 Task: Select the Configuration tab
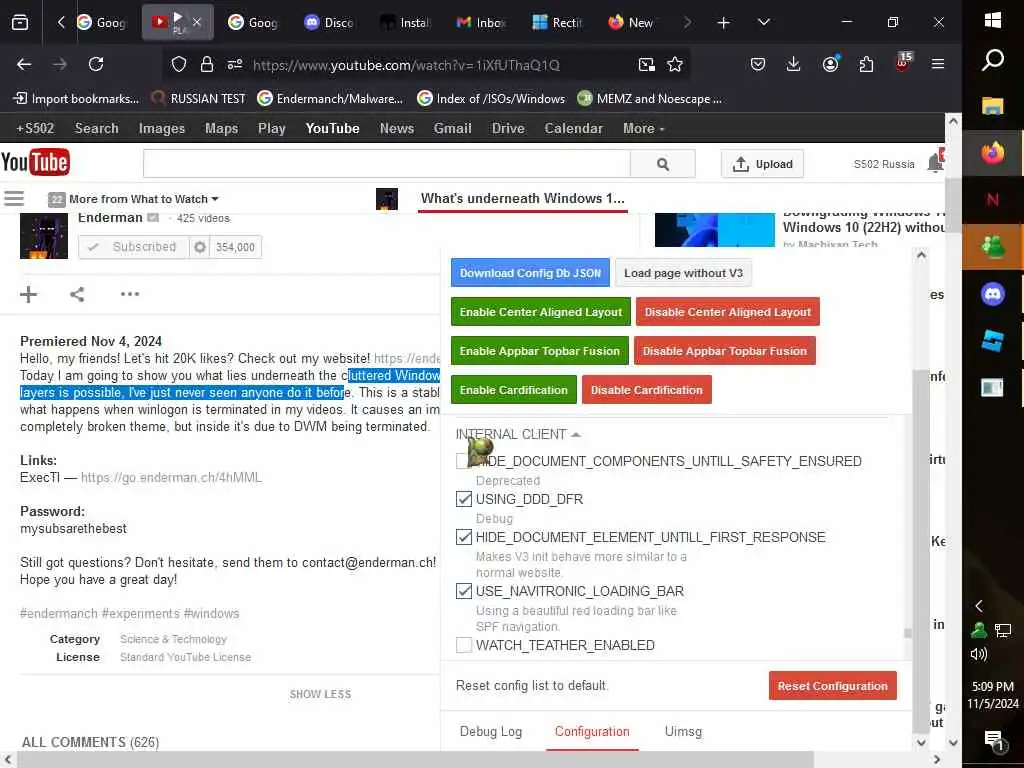click(592, 731)
